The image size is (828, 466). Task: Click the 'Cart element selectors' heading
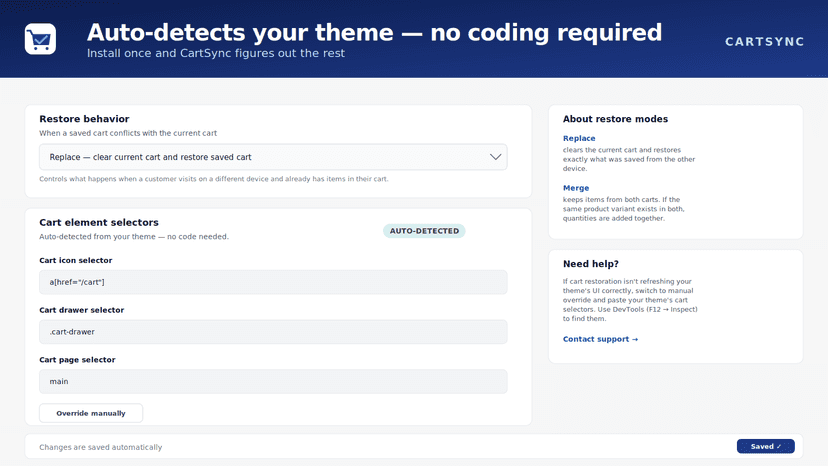click(x=99, y=222)
